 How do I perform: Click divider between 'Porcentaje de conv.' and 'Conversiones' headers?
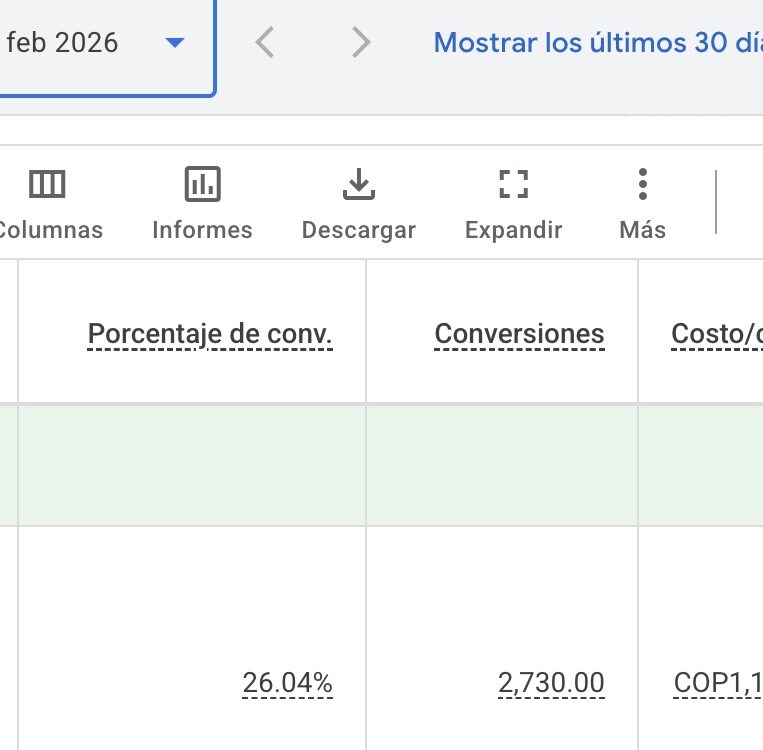tap(366, 332)
